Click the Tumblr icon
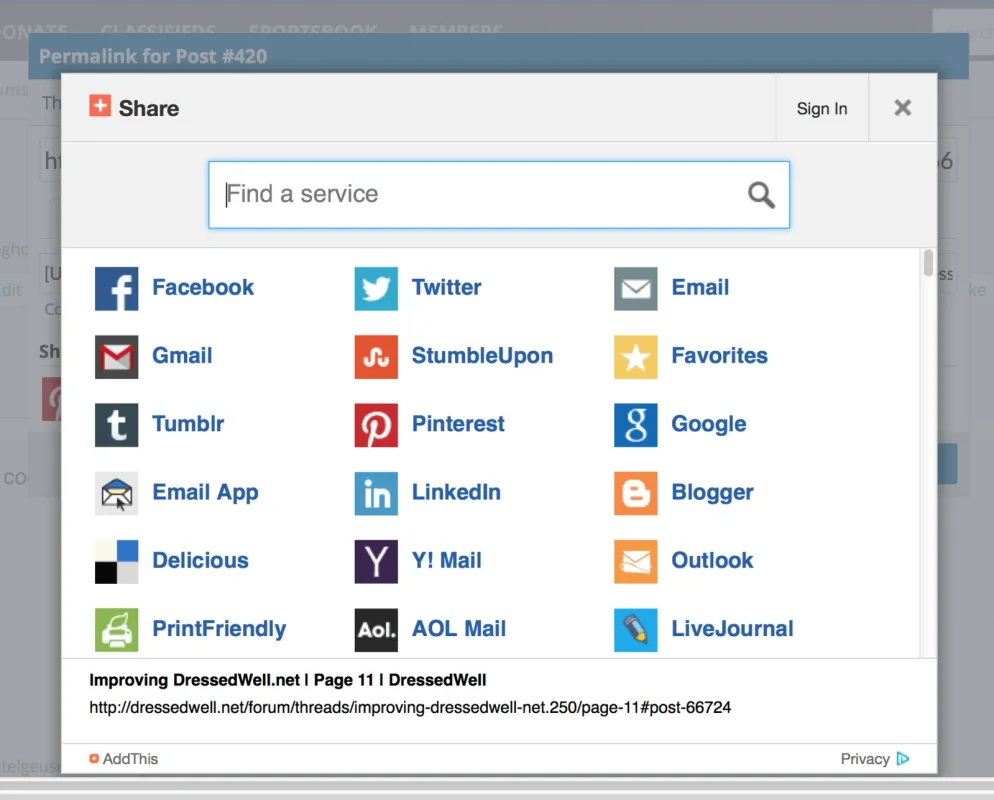This screenshot has width=994, height=800. [117, 425]
